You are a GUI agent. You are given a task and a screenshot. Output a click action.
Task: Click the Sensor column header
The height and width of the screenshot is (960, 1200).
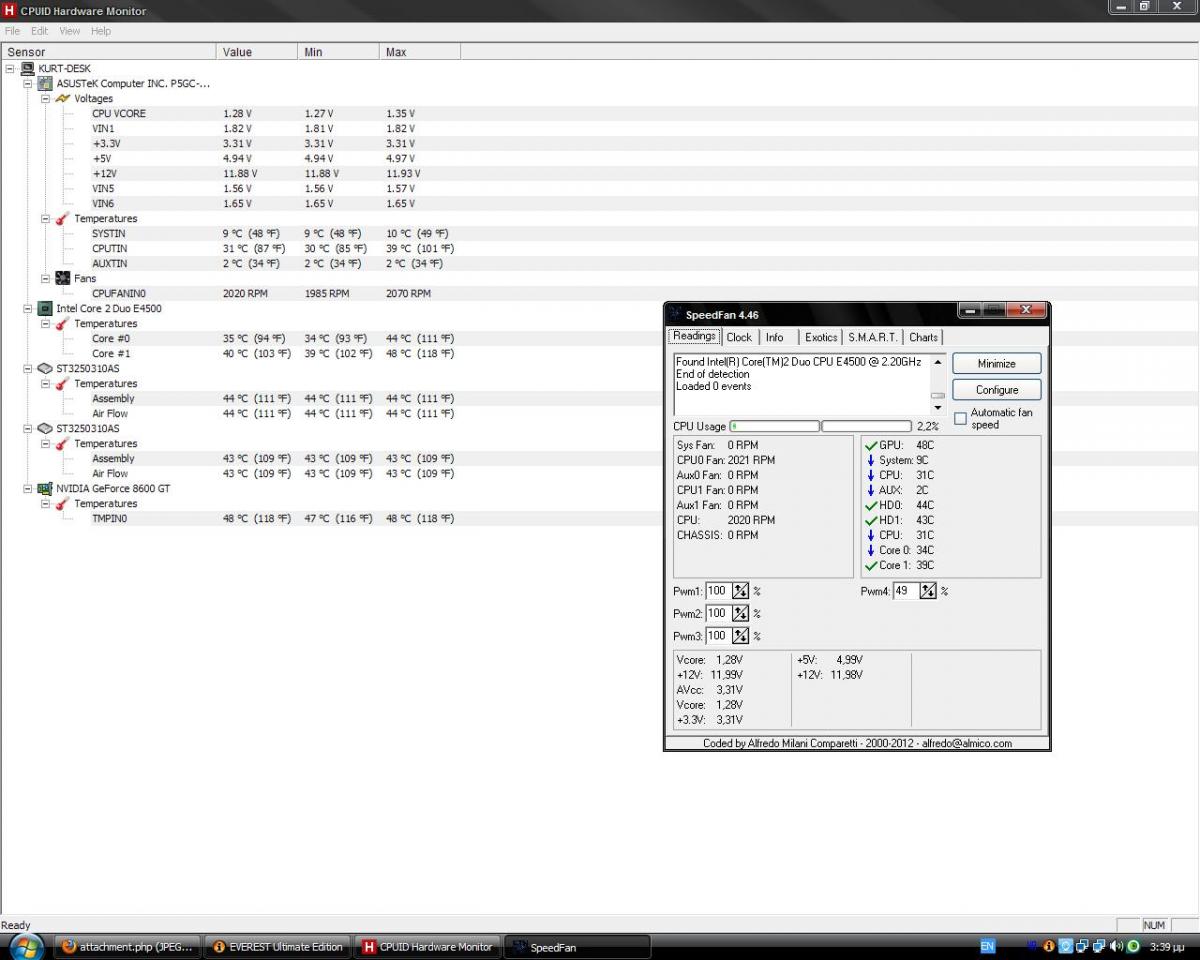[108, 52]
